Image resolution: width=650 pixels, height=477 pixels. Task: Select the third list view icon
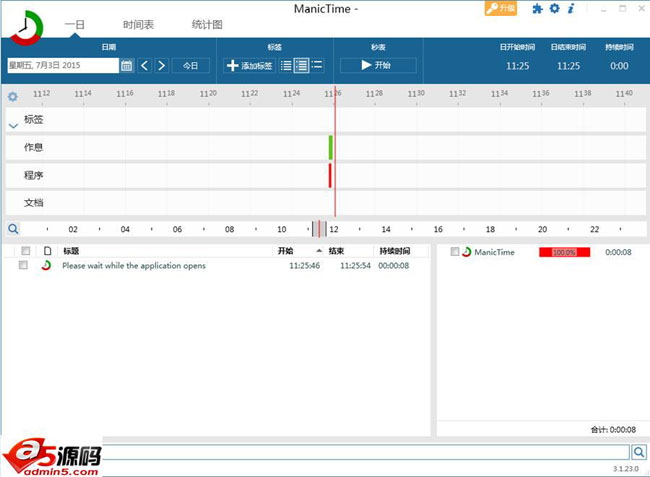[x=317, y=65]
